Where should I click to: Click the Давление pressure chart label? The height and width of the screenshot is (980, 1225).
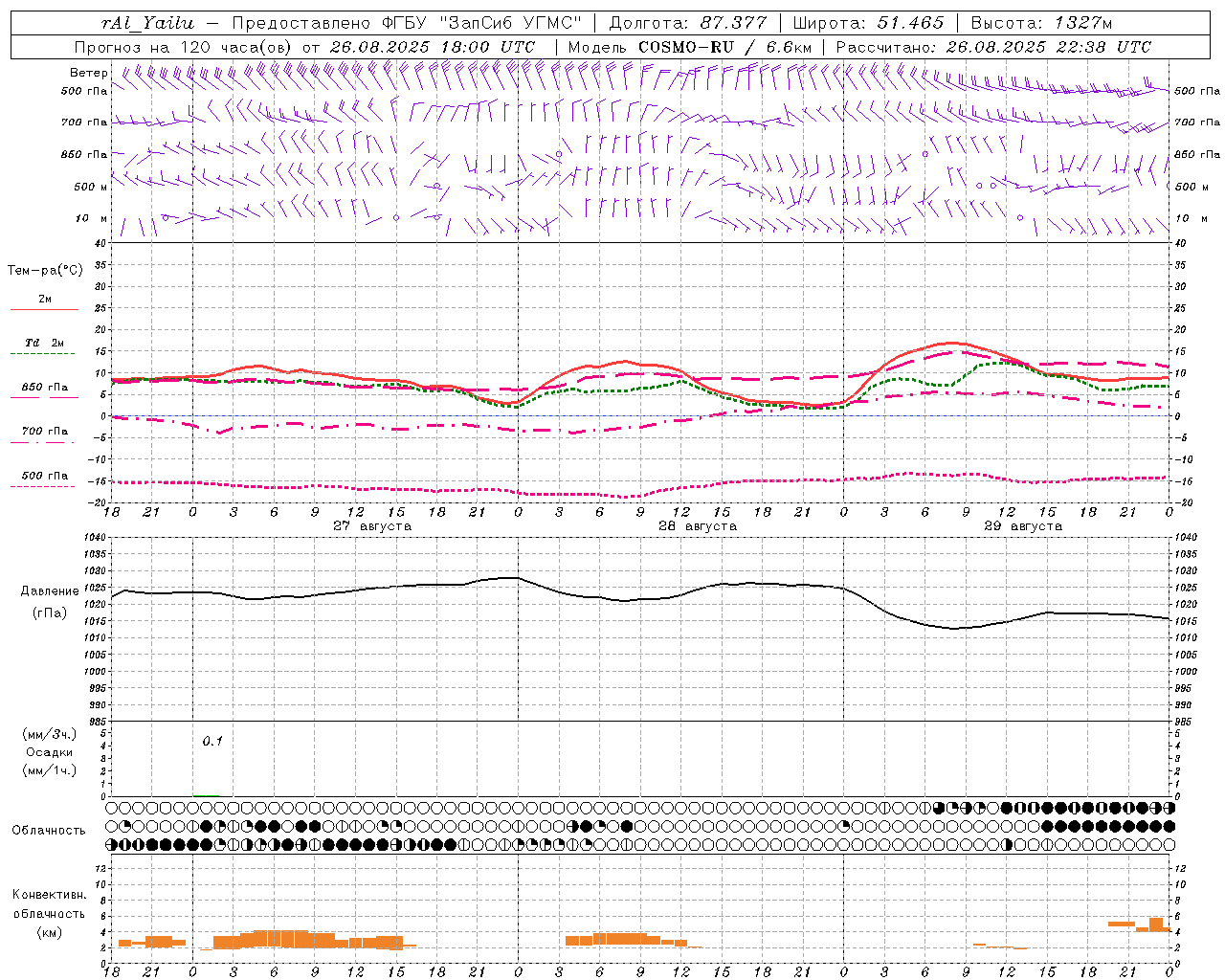click(x=50, y=591)
